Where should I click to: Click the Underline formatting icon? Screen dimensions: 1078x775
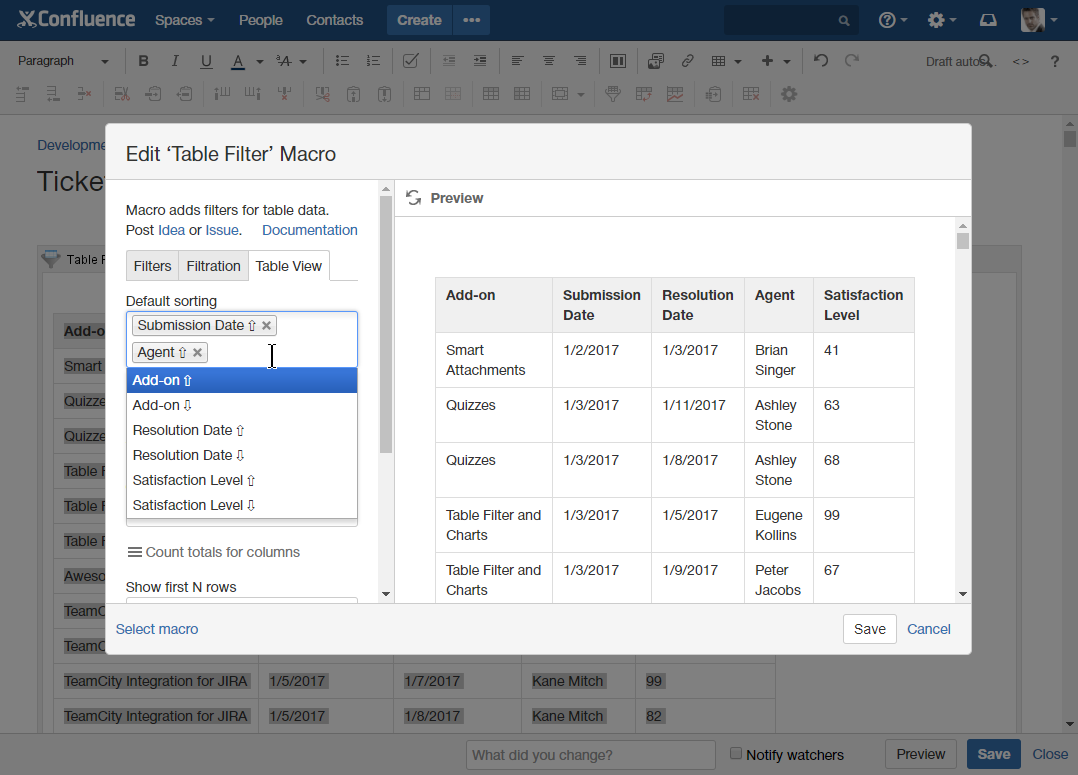point(206,61)
